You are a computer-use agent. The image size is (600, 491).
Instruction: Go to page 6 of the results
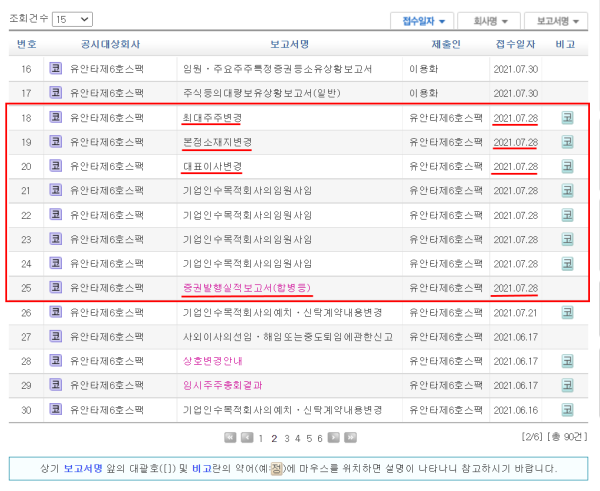pyautogui.click(x=321, y=438)
